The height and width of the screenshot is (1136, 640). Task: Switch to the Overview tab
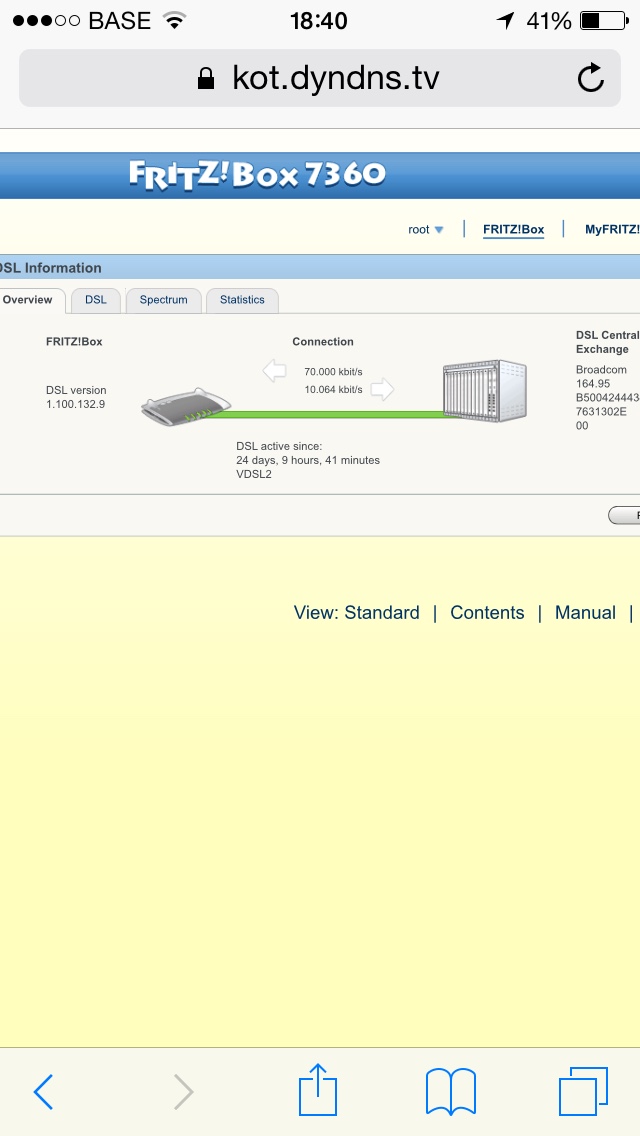(28, 300)
